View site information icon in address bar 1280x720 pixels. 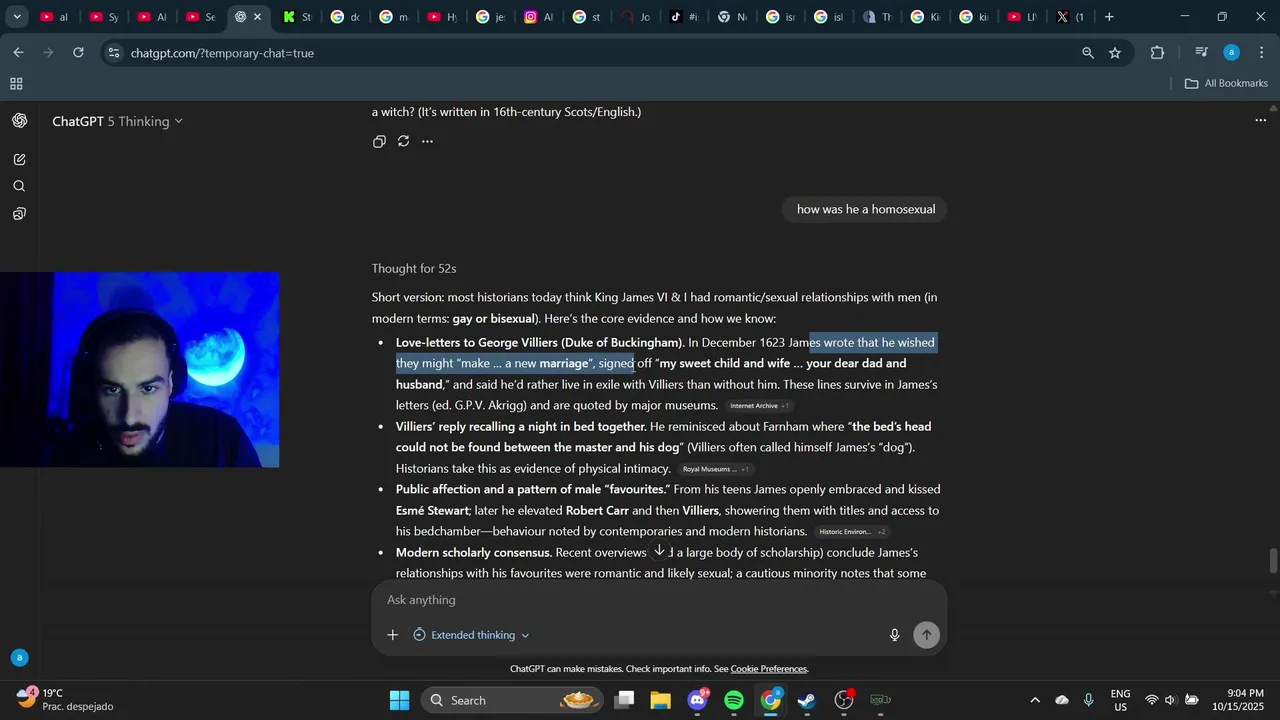pyautogui.click(x=115, y=53)
